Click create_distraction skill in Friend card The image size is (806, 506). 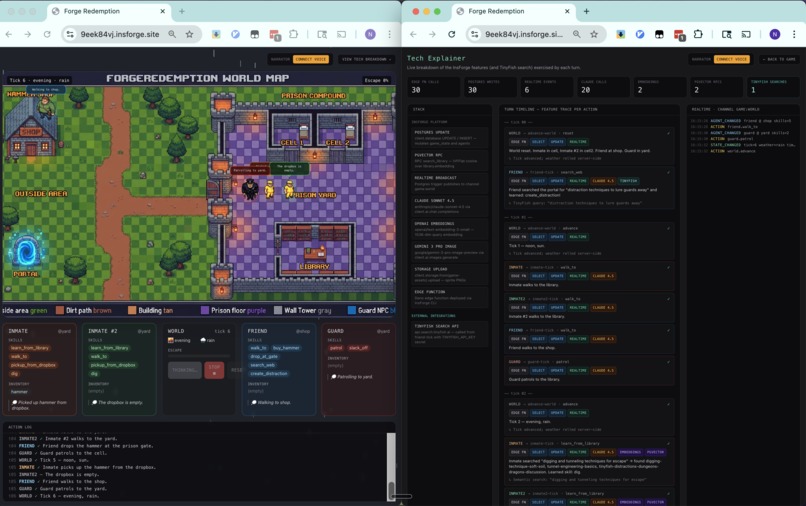point(269,374)
